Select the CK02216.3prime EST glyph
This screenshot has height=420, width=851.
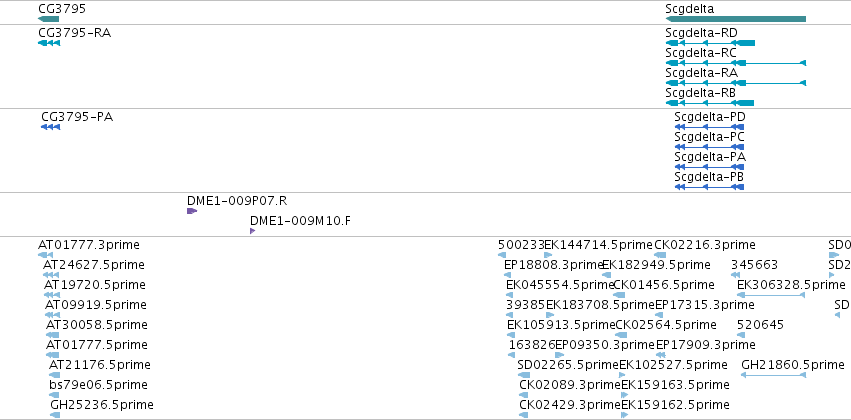click(660, 255)
